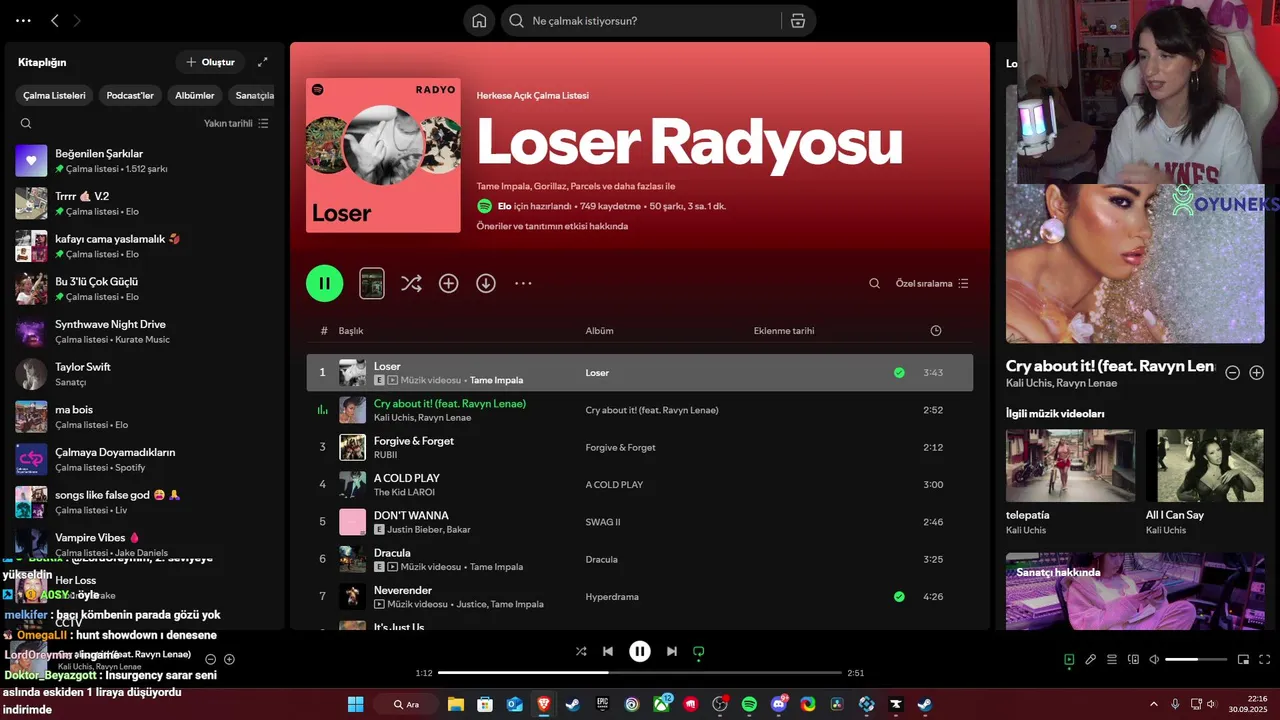
Task: Open the Synthwave Night Drive playlist
Action: (x=145, y=332)
